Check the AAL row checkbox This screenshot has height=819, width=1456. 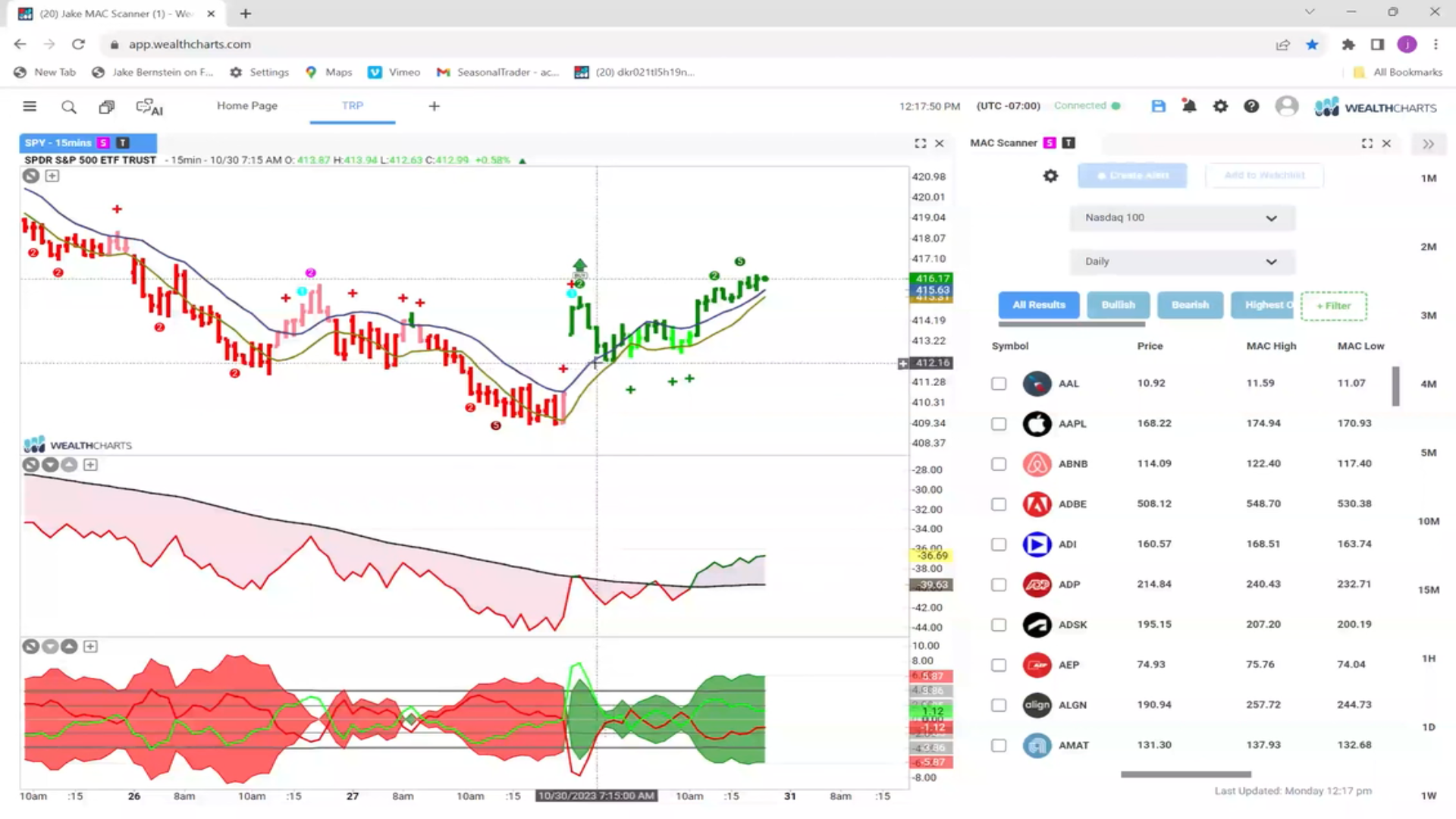pos(999,384)
